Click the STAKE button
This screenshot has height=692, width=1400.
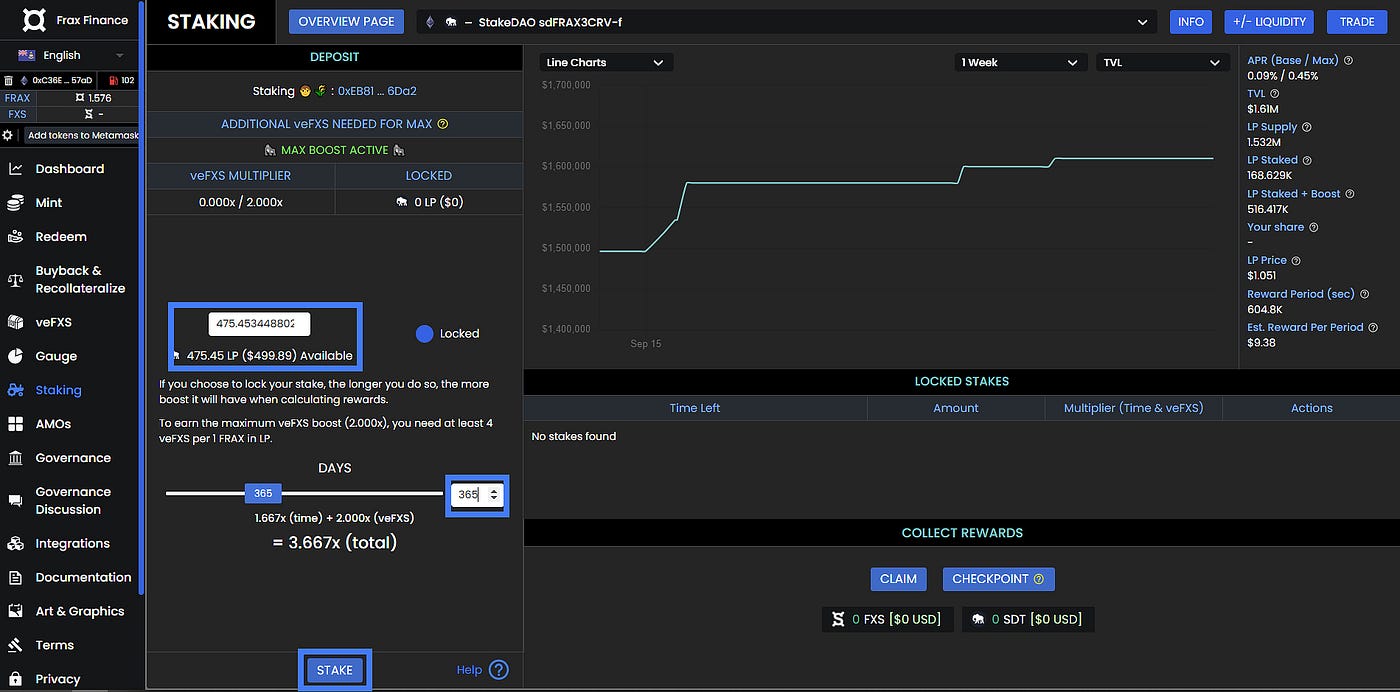coord(335,670)
